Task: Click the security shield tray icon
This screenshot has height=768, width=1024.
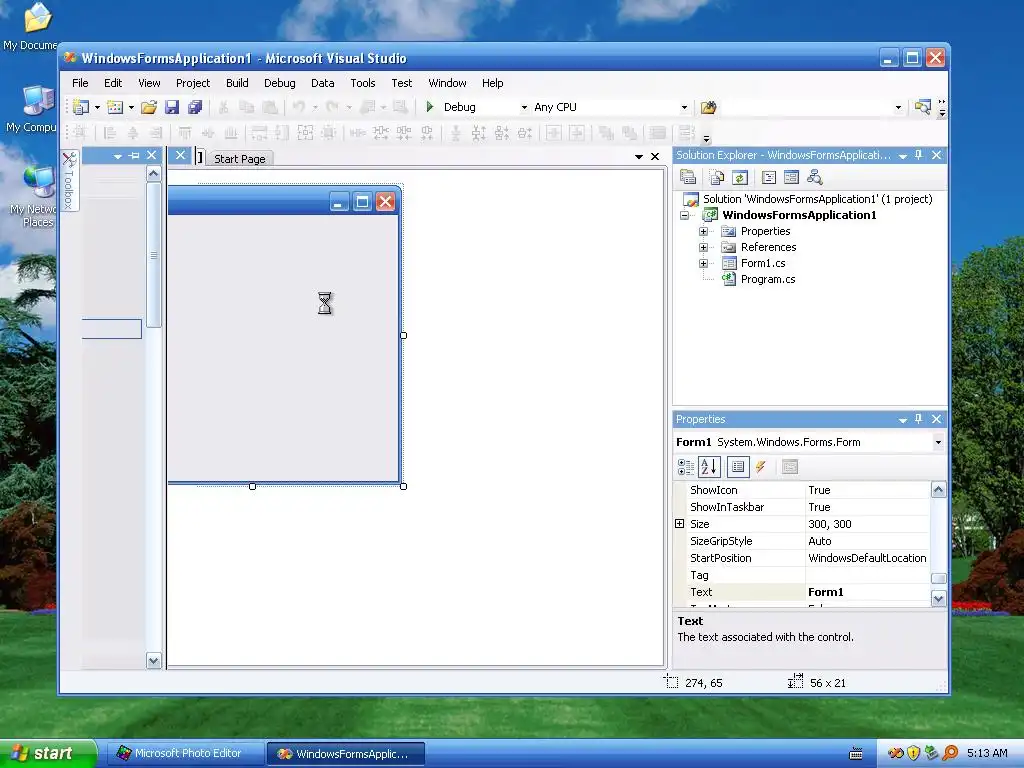Action: coord(913,753)
